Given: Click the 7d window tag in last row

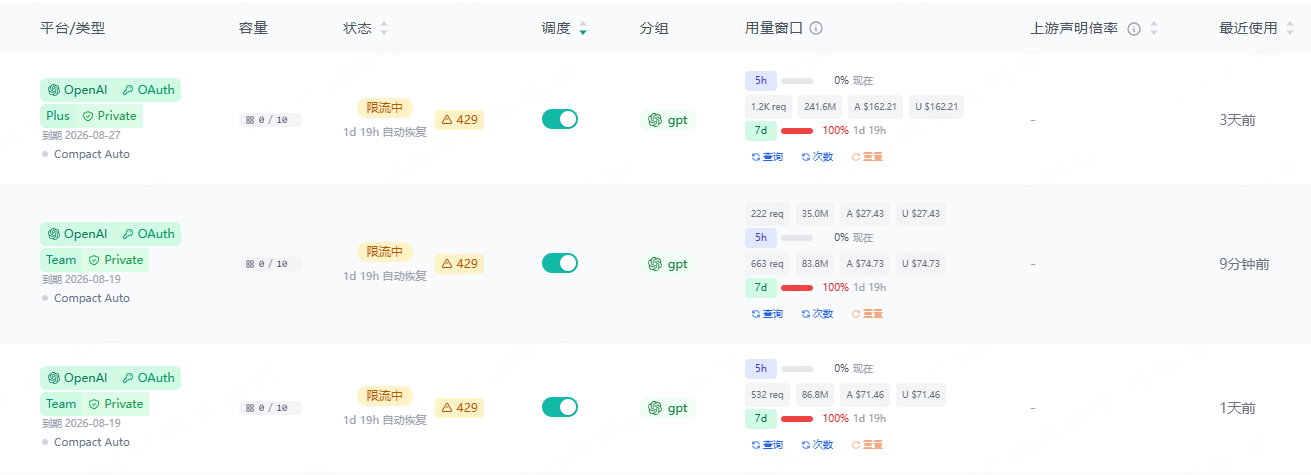Looking at the screenshot, I should point(761,419).
